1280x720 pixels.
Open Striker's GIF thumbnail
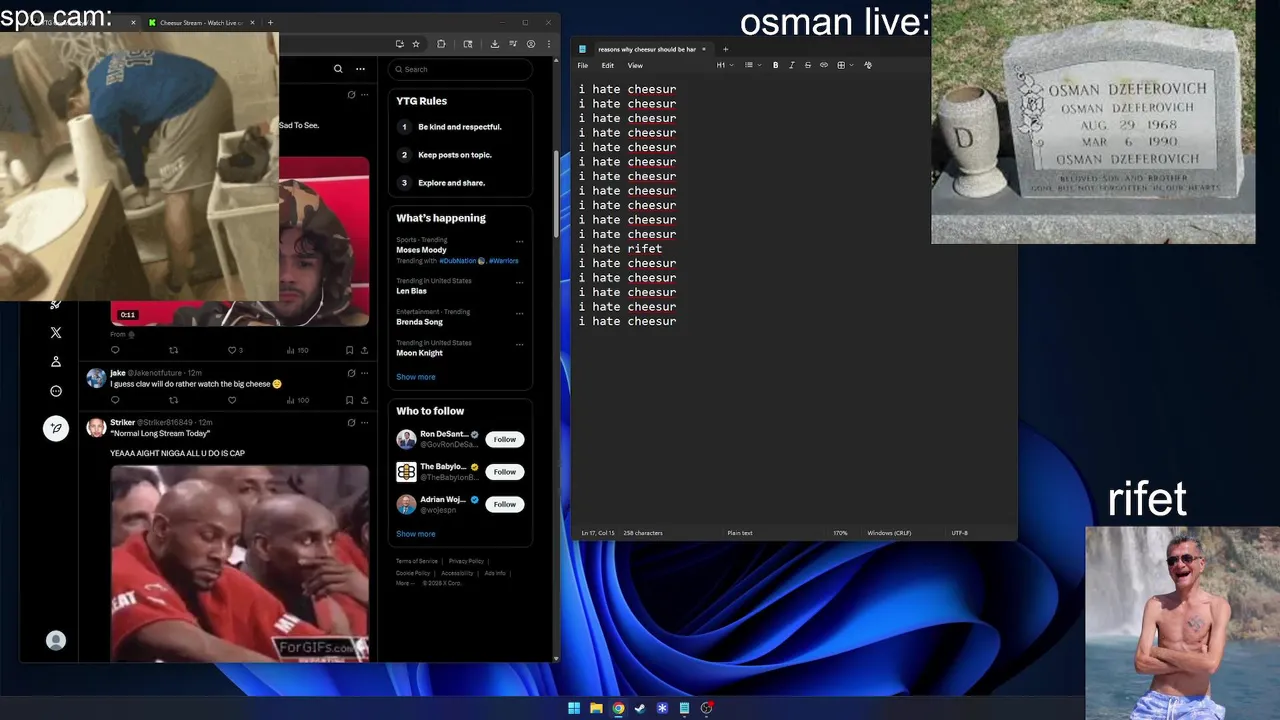click(x=240, y=563)
